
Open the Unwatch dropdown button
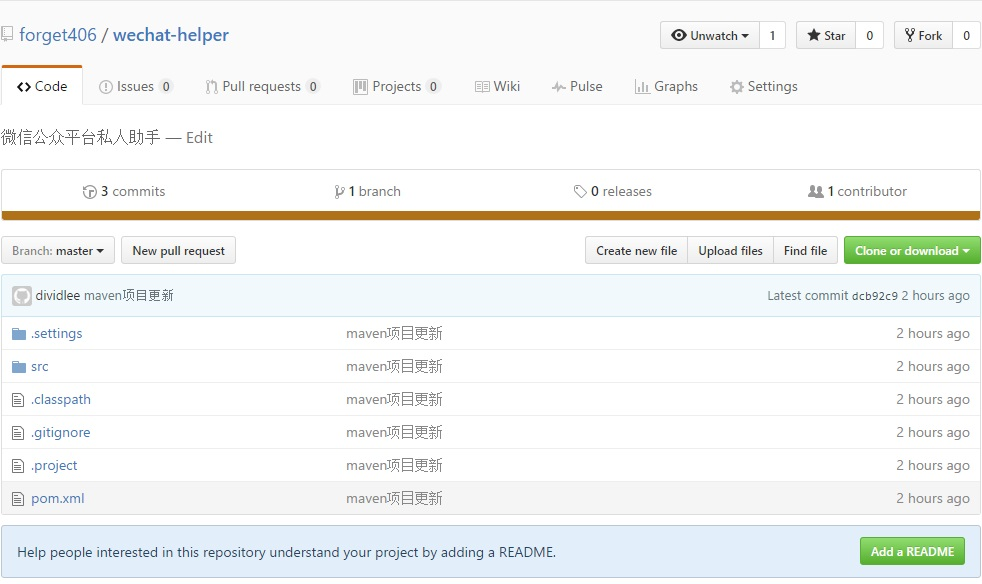click(710, 35)
